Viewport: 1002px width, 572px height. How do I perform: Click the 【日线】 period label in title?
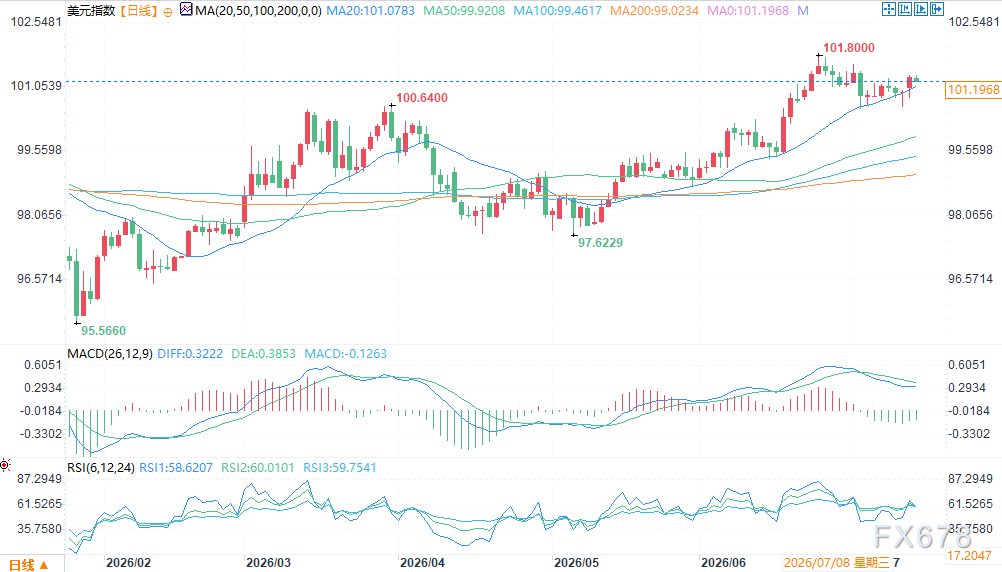[138, 11]
